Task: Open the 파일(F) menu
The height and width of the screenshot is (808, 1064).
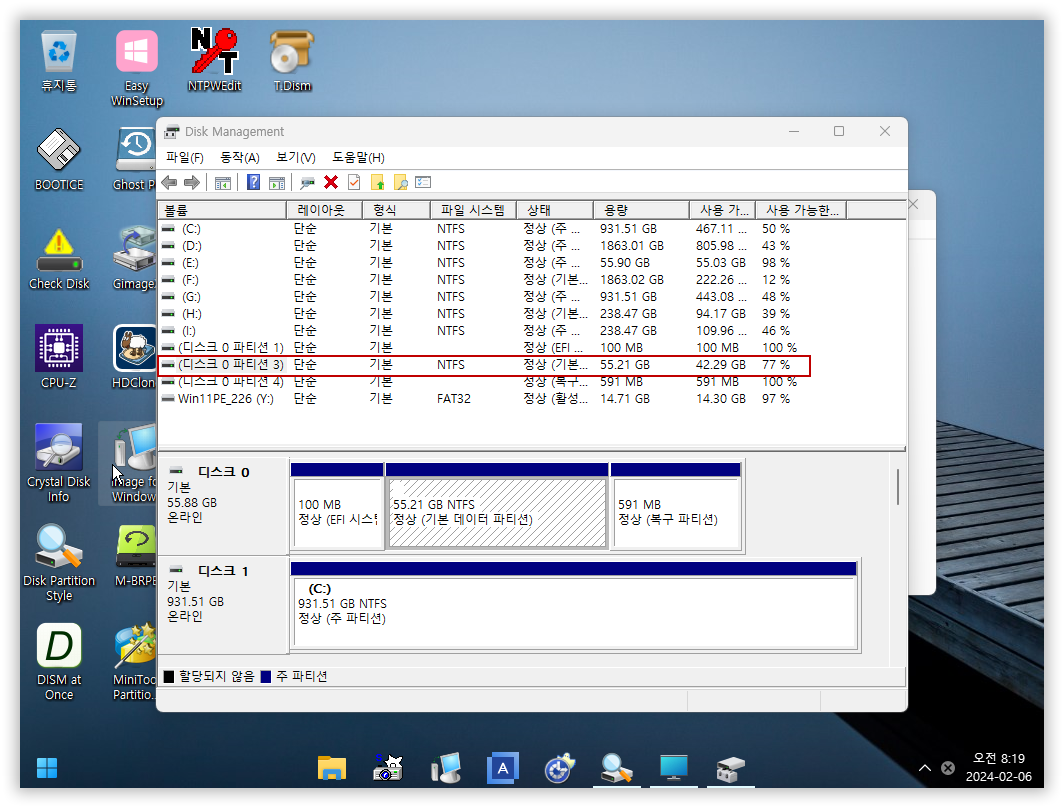Action: tap(185, 157)
